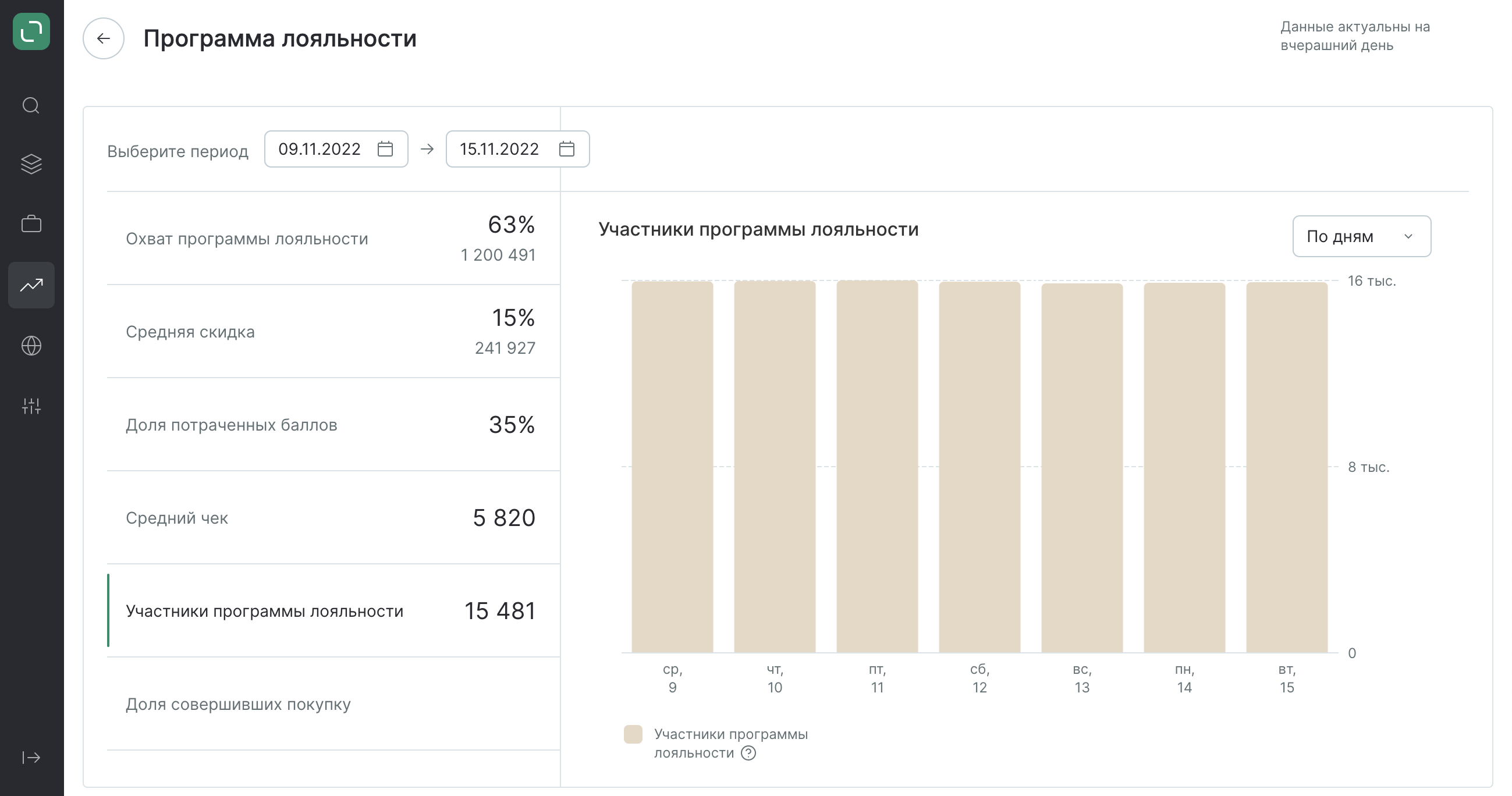Go back using the arrow button

104,39
